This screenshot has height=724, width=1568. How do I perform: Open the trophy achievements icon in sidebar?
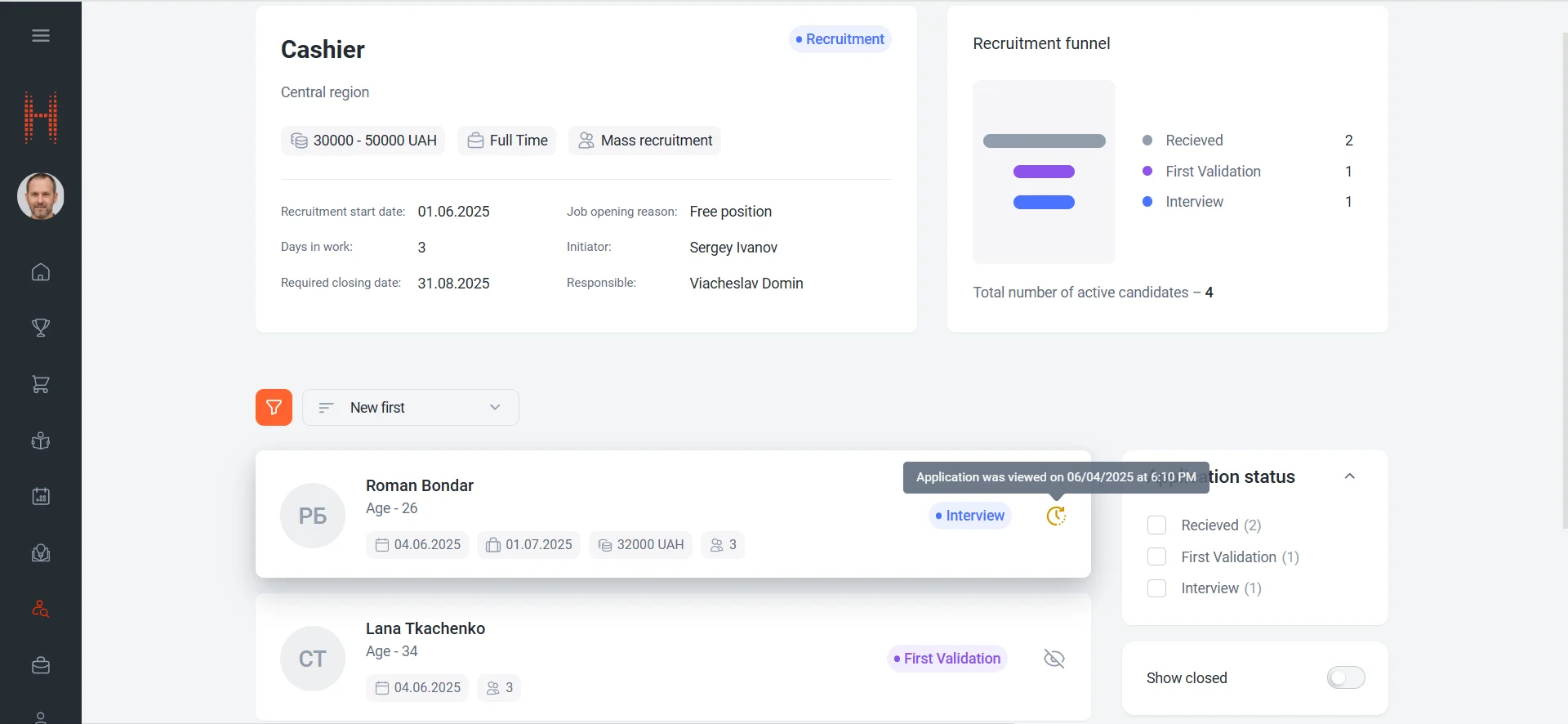coord(41,328)
